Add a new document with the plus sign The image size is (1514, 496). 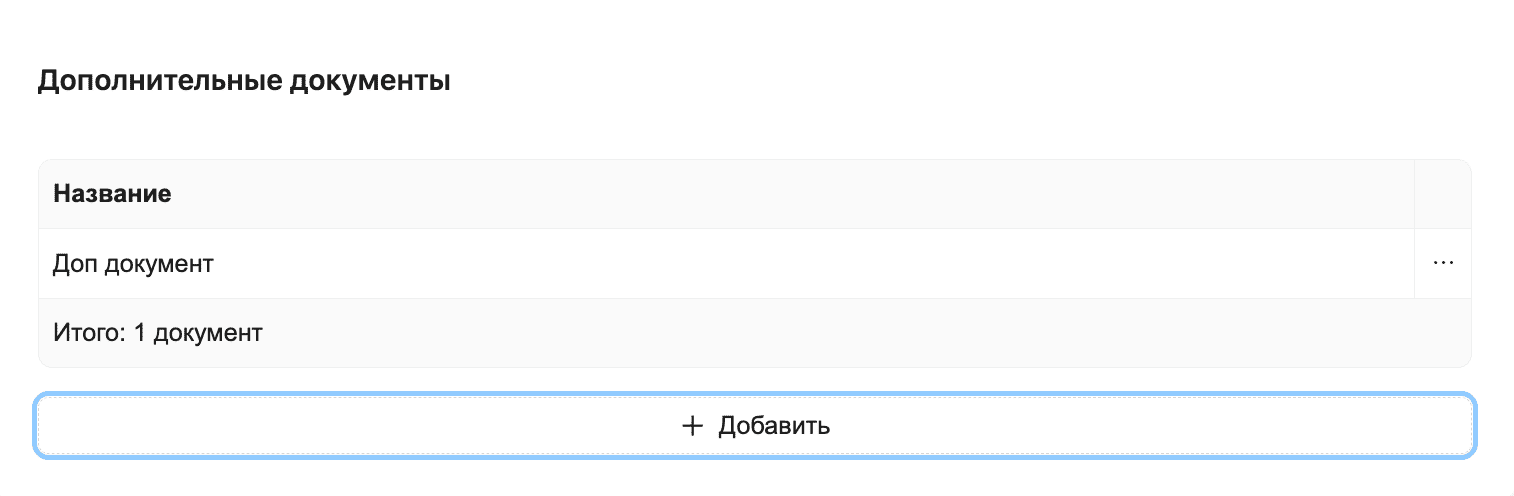tap(692, 426)
